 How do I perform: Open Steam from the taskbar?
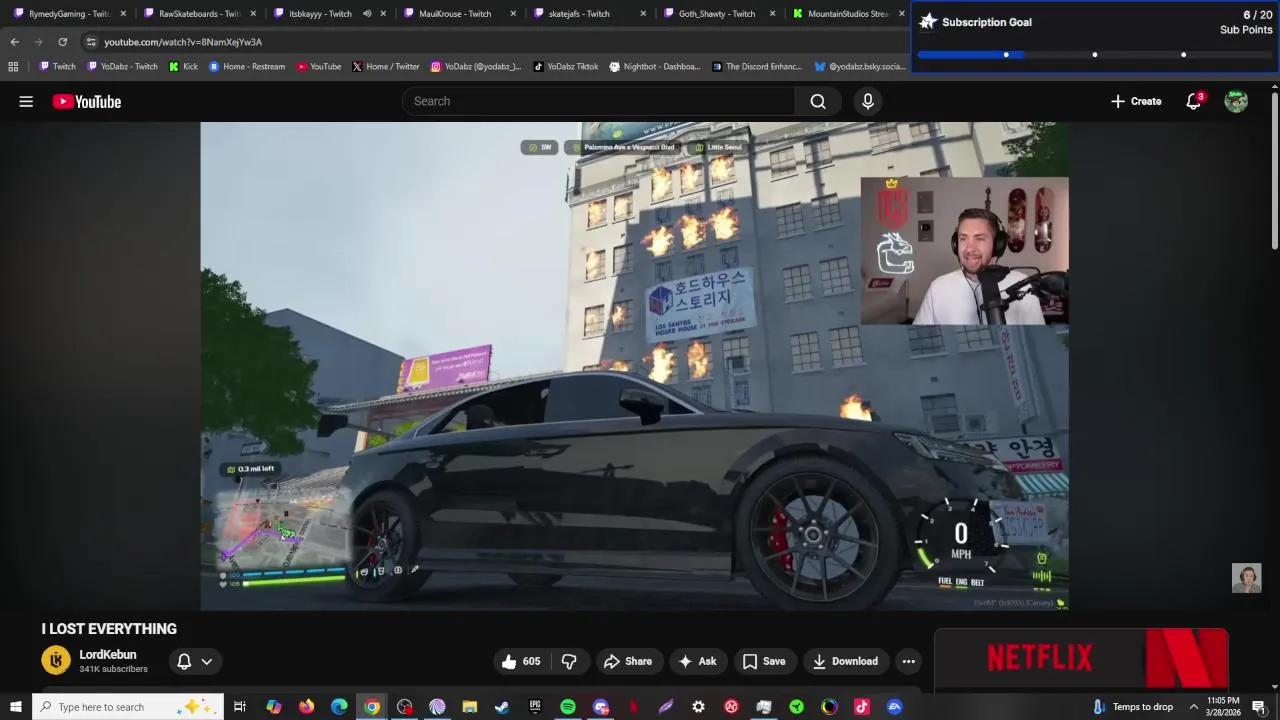coord(502,707)
